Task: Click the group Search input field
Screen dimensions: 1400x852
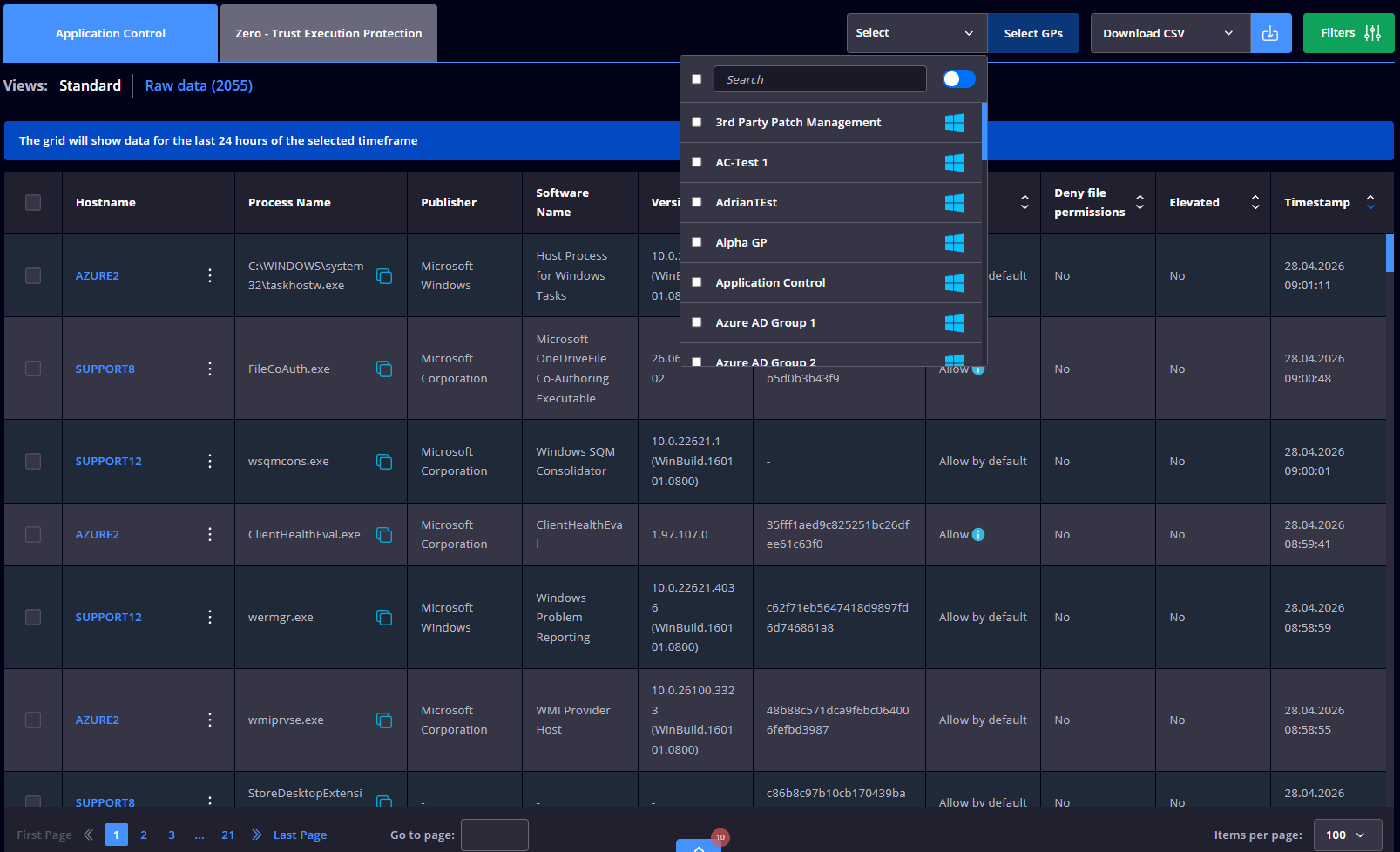Action: (x=820, y=79)
